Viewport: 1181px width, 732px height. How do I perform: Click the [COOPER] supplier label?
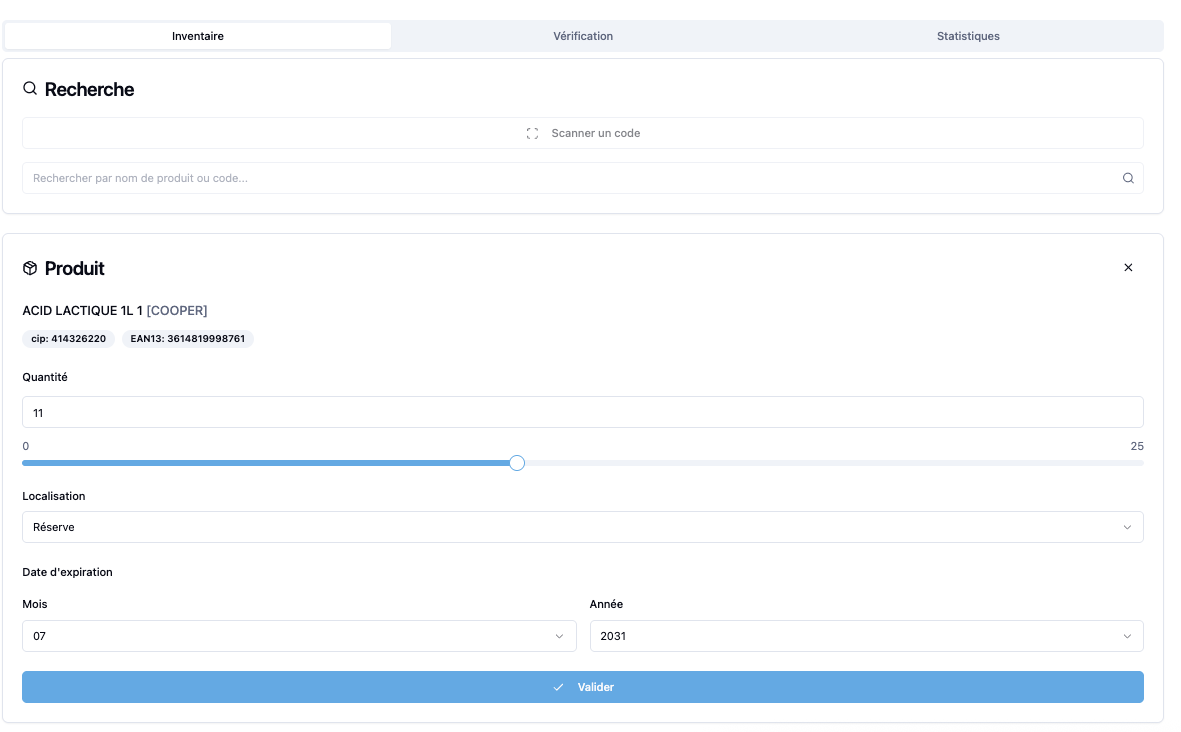(x=177, y=310)
